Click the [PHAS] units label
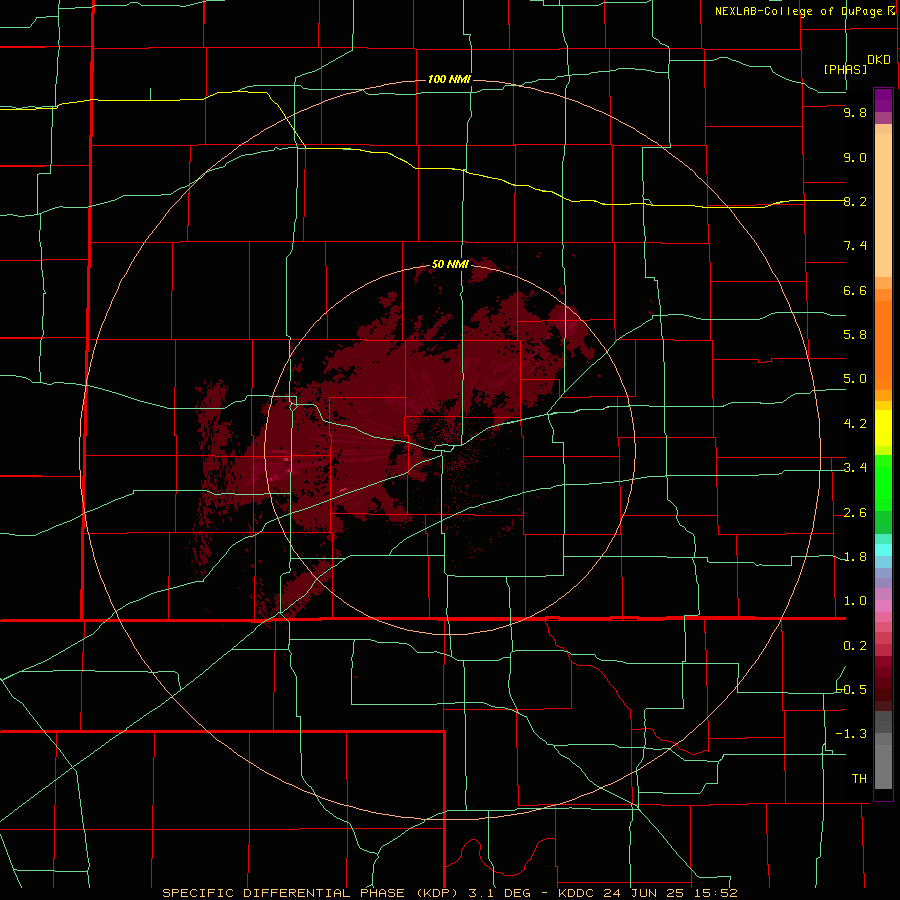The image size is (900, 900). (x=845, y=69)
